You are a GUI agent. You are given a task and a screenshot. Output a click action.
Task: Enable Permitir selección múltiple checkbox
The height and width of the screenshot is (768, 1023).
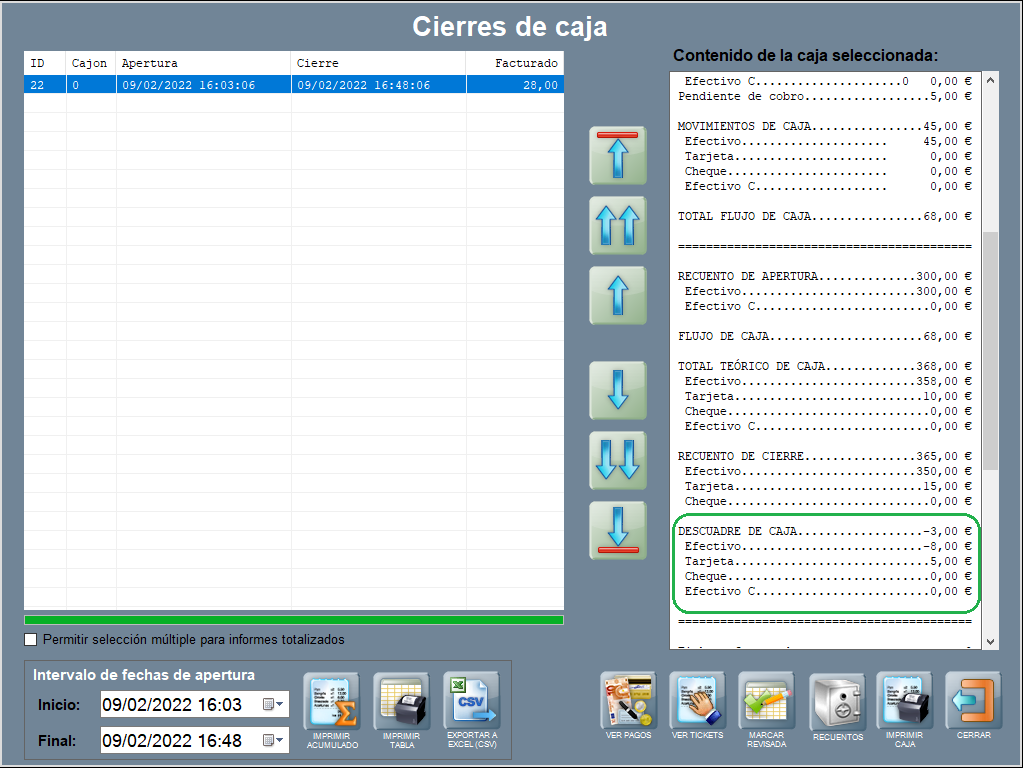(31, 639)
